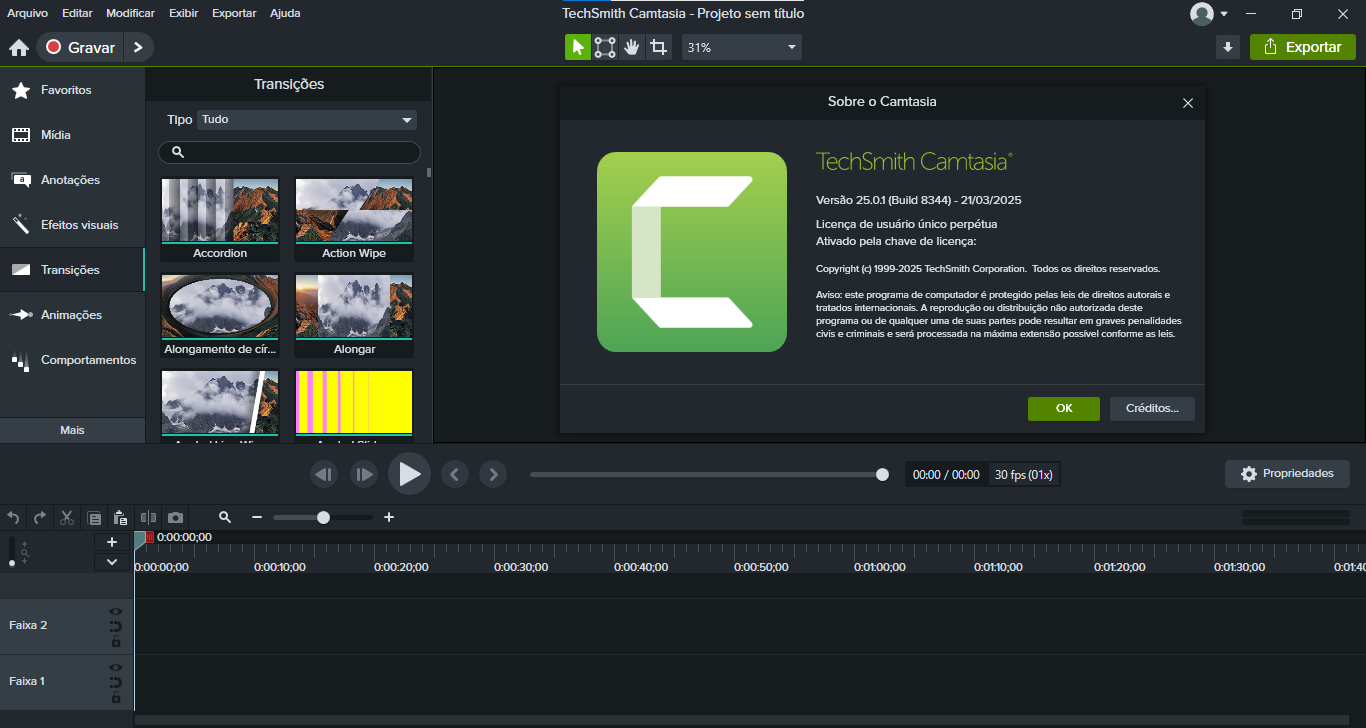1366x728 pixels.
Task: Toggle the magnet on Faixa 2
Action: point(116,626)
